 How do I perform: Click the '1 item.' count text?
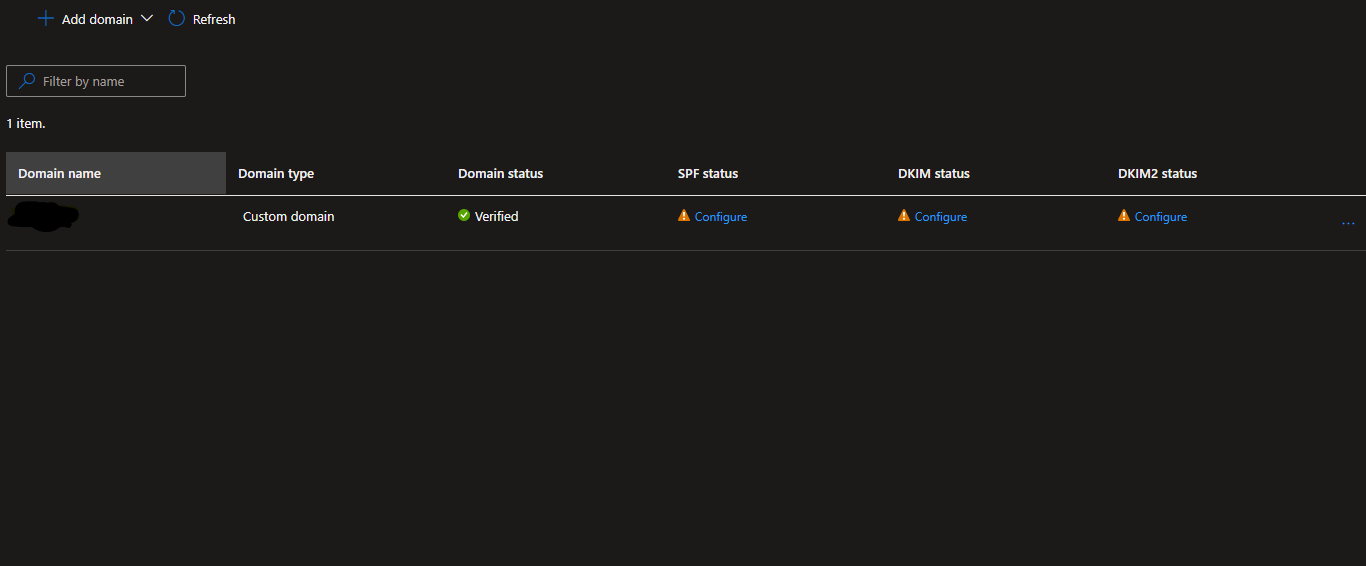(x=26, y=124)
